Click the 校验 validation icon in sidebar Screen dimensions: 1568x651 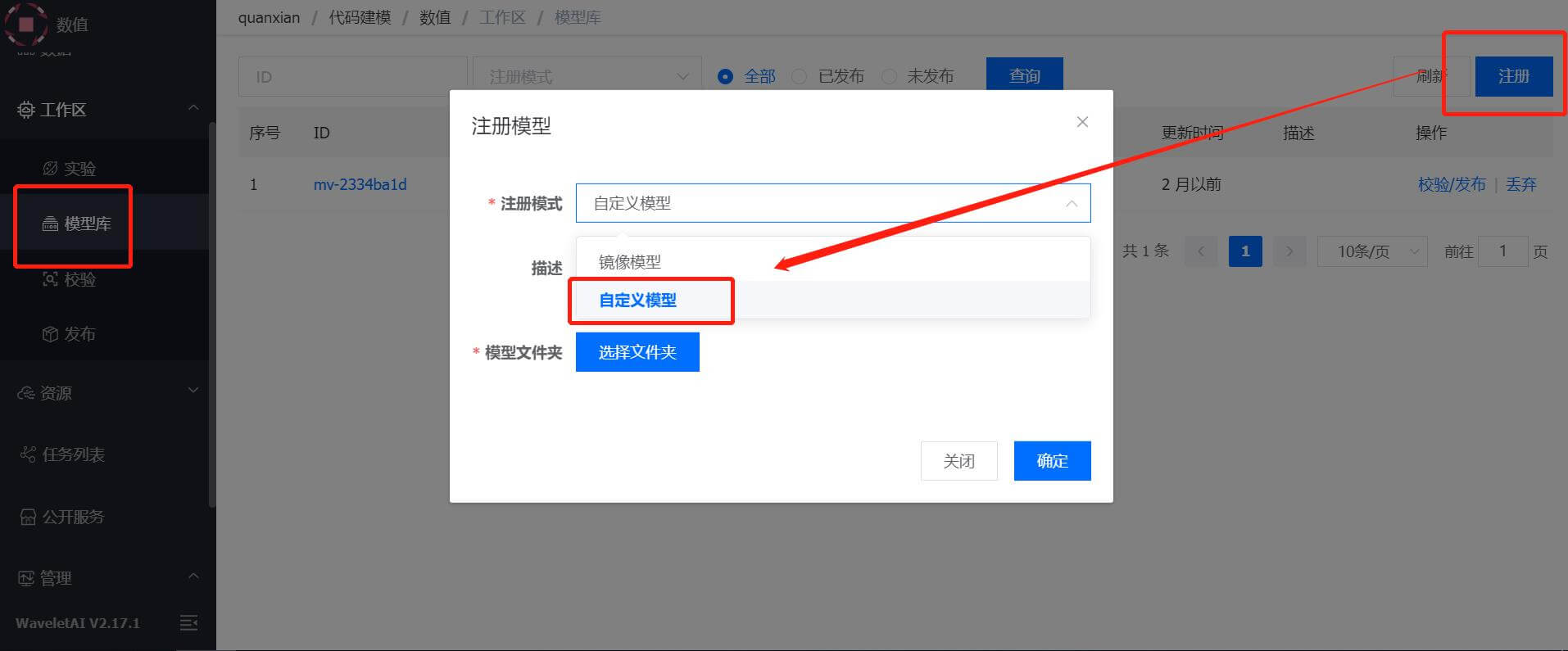(50, 279)
